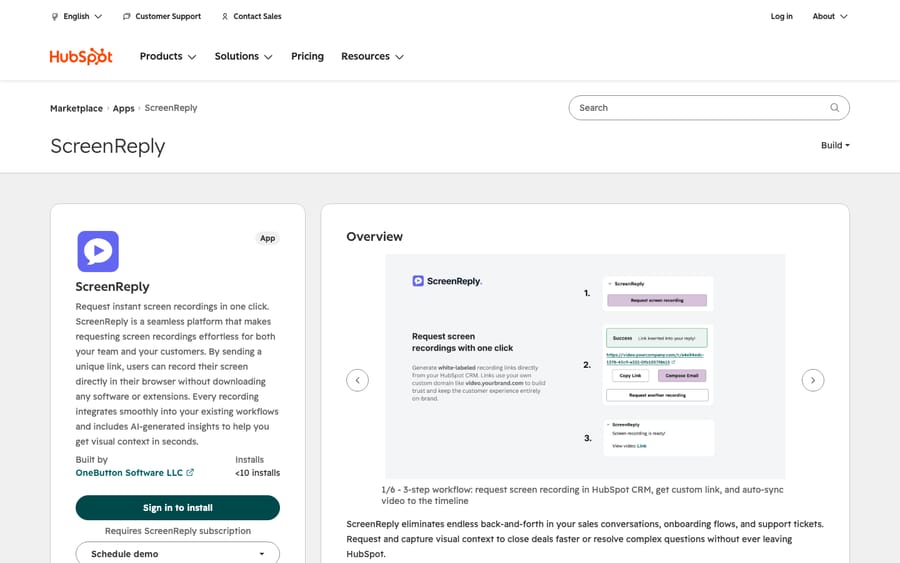900x563 pixels.
Task: Open OneButton Software LLC link
Action: 129,473
